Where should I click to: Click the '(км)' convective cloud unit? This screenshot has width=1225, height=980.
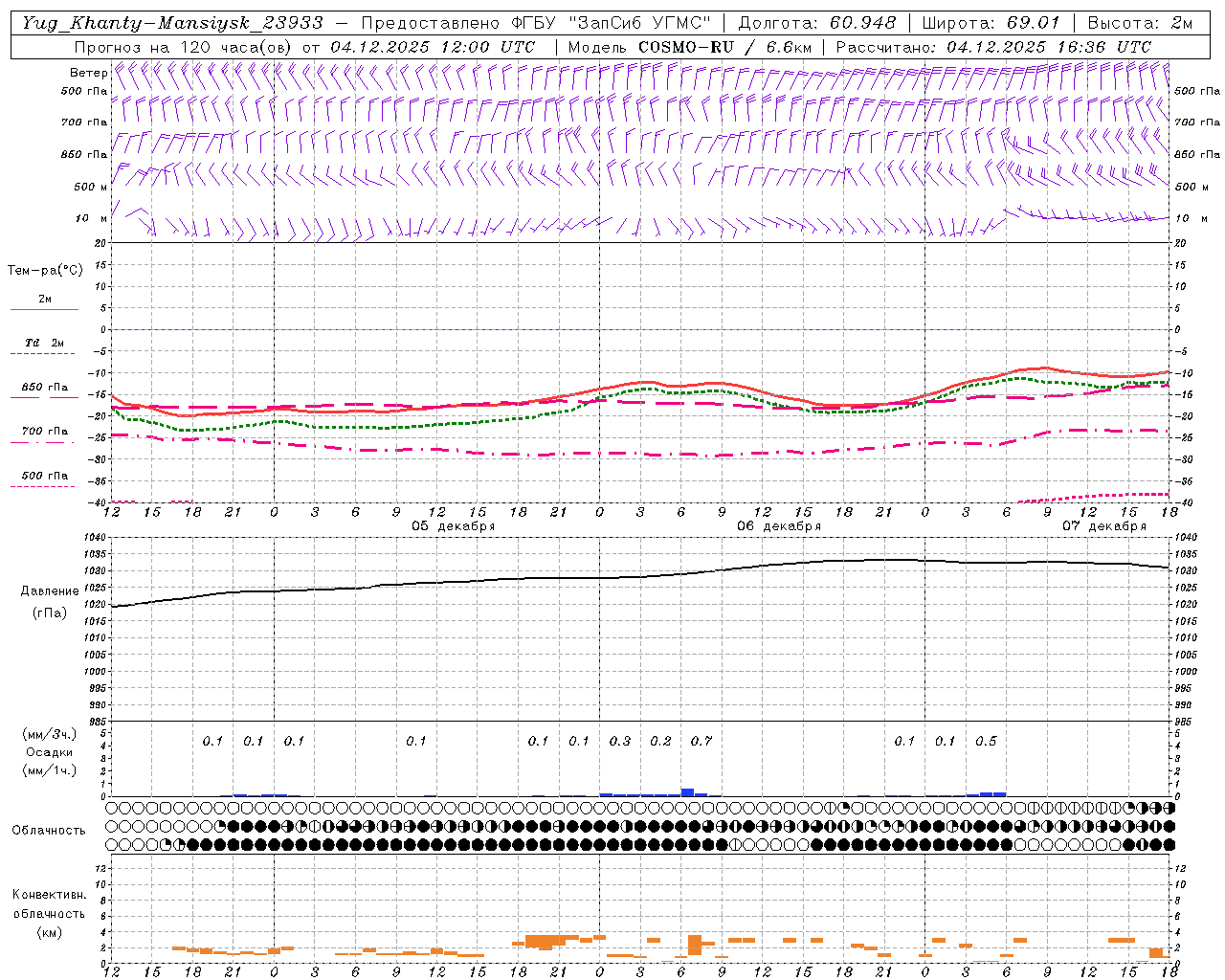pos(49,932)
